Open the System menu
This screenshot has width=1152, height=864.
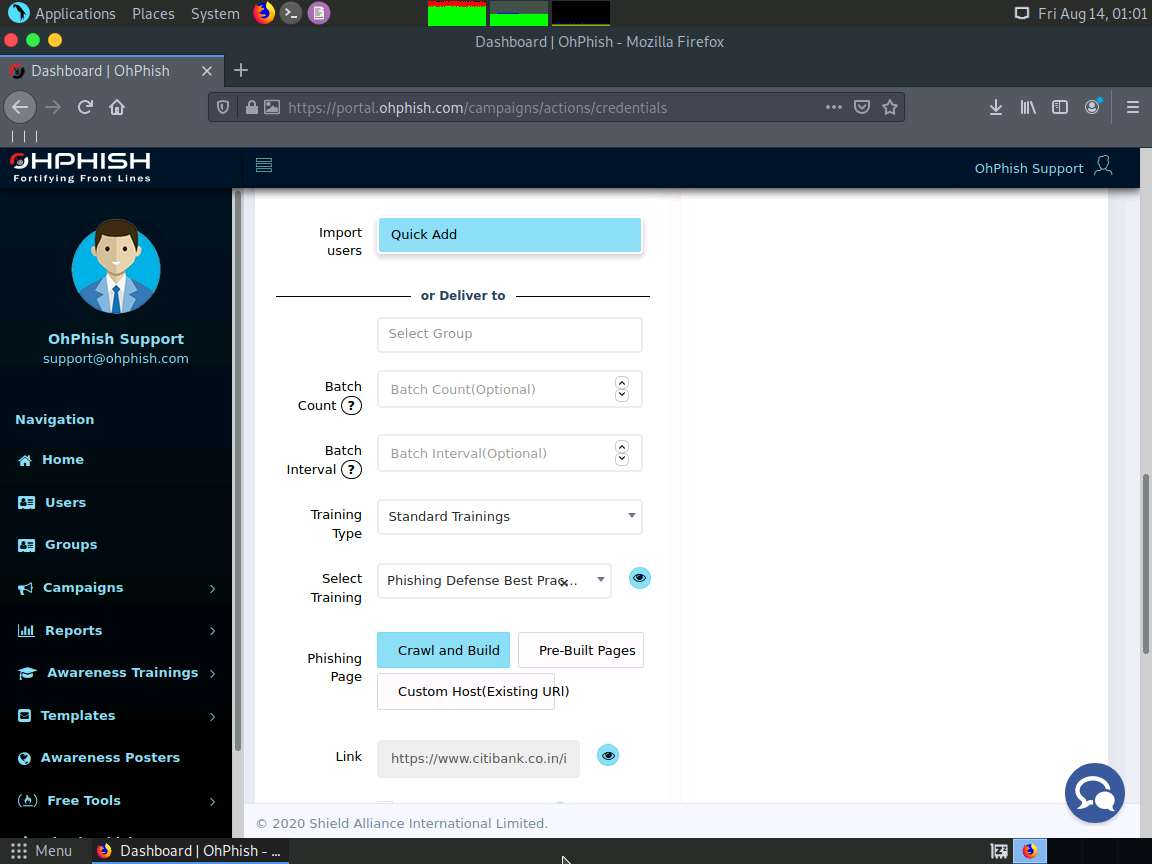[215, 13]
